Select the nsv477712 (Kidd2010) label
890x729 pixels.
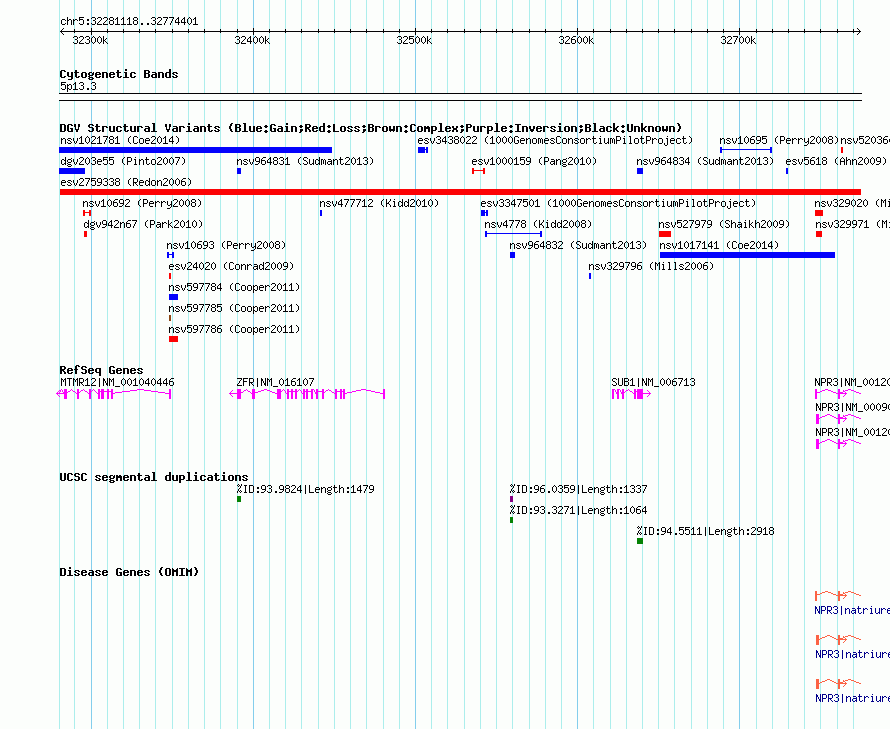click(379, 203)
